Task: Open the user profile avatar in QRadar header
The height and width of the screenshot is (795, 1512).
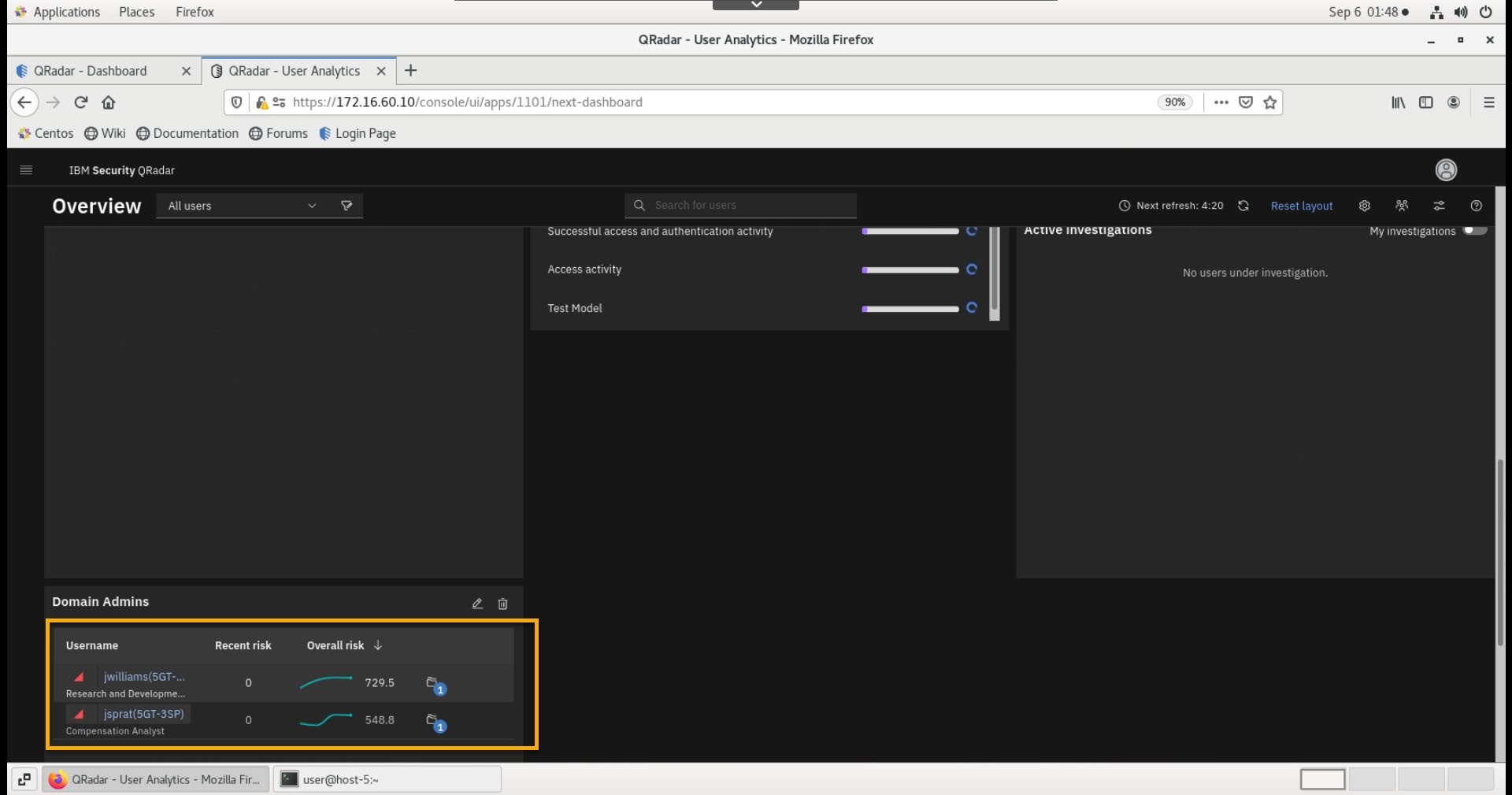Action: [x=1446, y=170]
